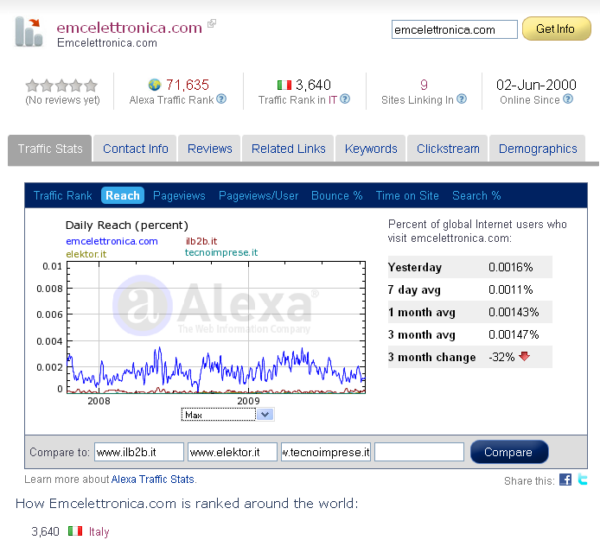Open the emcelettronica.com title link
The width and height of the screenshot is (600, 540).
click(129, 28)
